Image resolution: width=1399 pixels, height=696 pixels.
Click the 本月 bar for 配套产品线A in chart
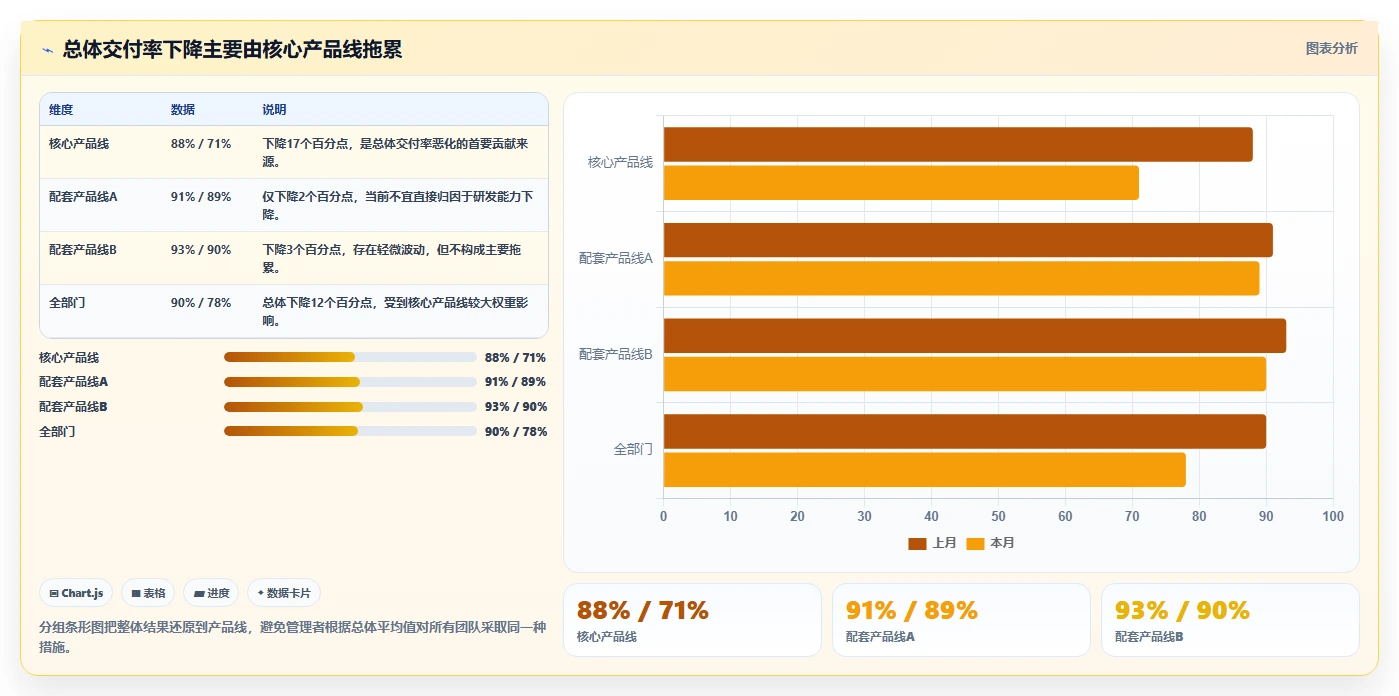pos(961,278)
